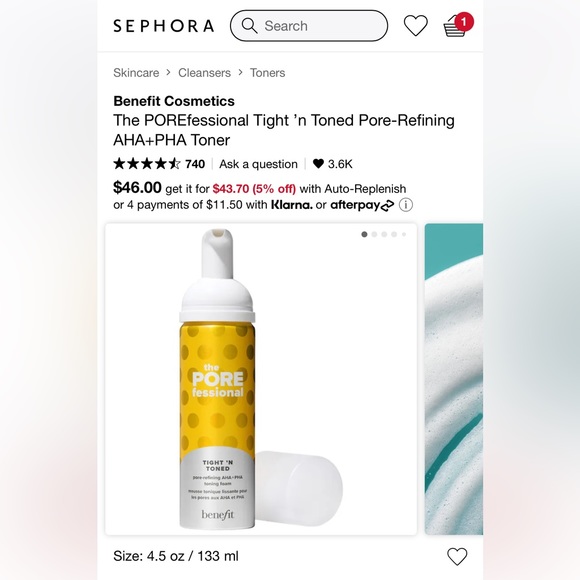This screenshot has width=580, height=580.
Task: Open the 740 reviews count
Action: point(195,164)
